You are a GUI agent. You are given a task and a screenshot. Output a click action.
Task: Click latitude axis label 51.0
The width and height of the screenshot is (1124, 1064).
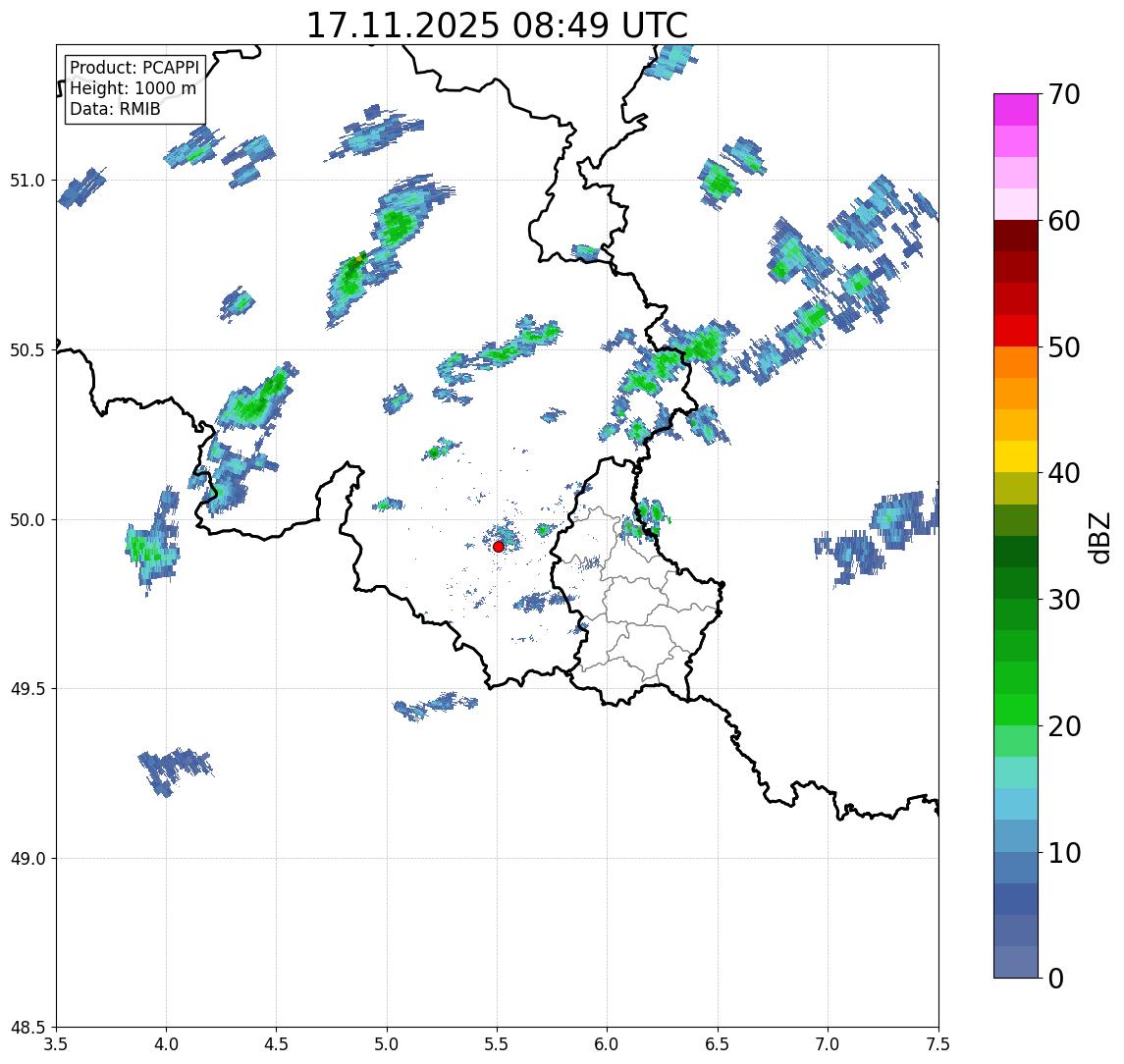pos(27,181)
